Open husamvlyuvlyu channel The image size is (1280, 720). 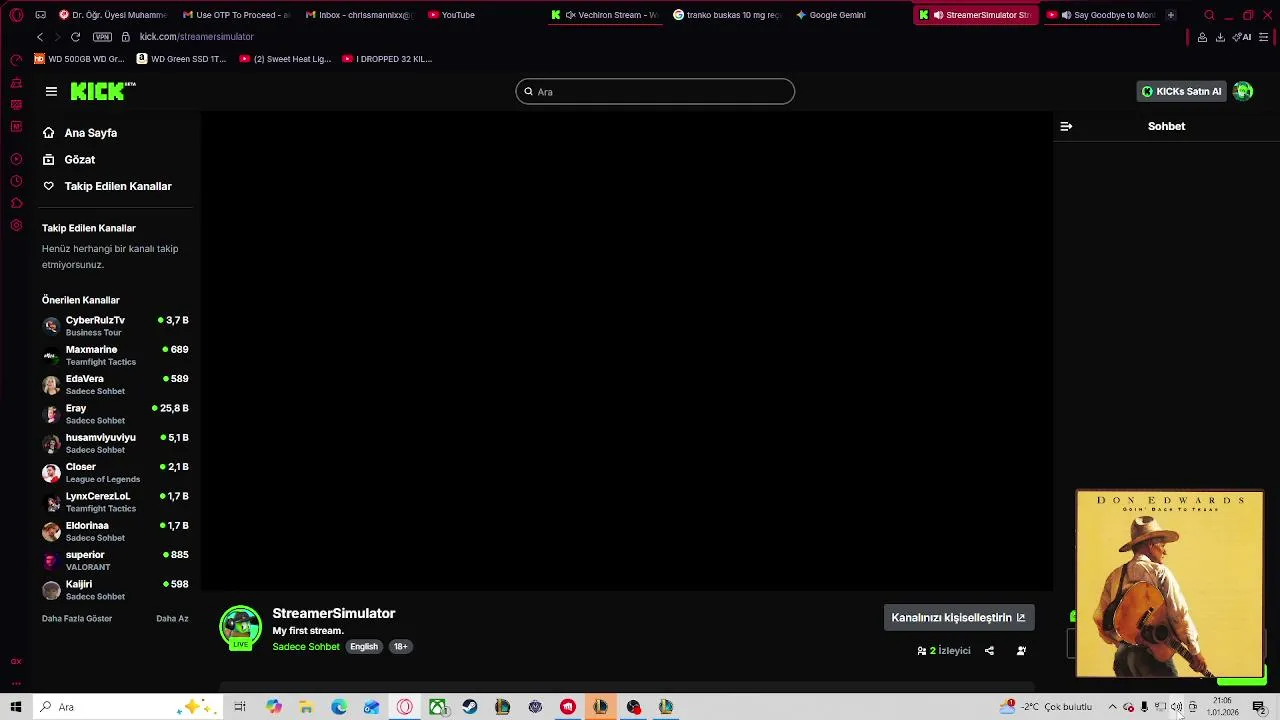[x=116, y=443]
